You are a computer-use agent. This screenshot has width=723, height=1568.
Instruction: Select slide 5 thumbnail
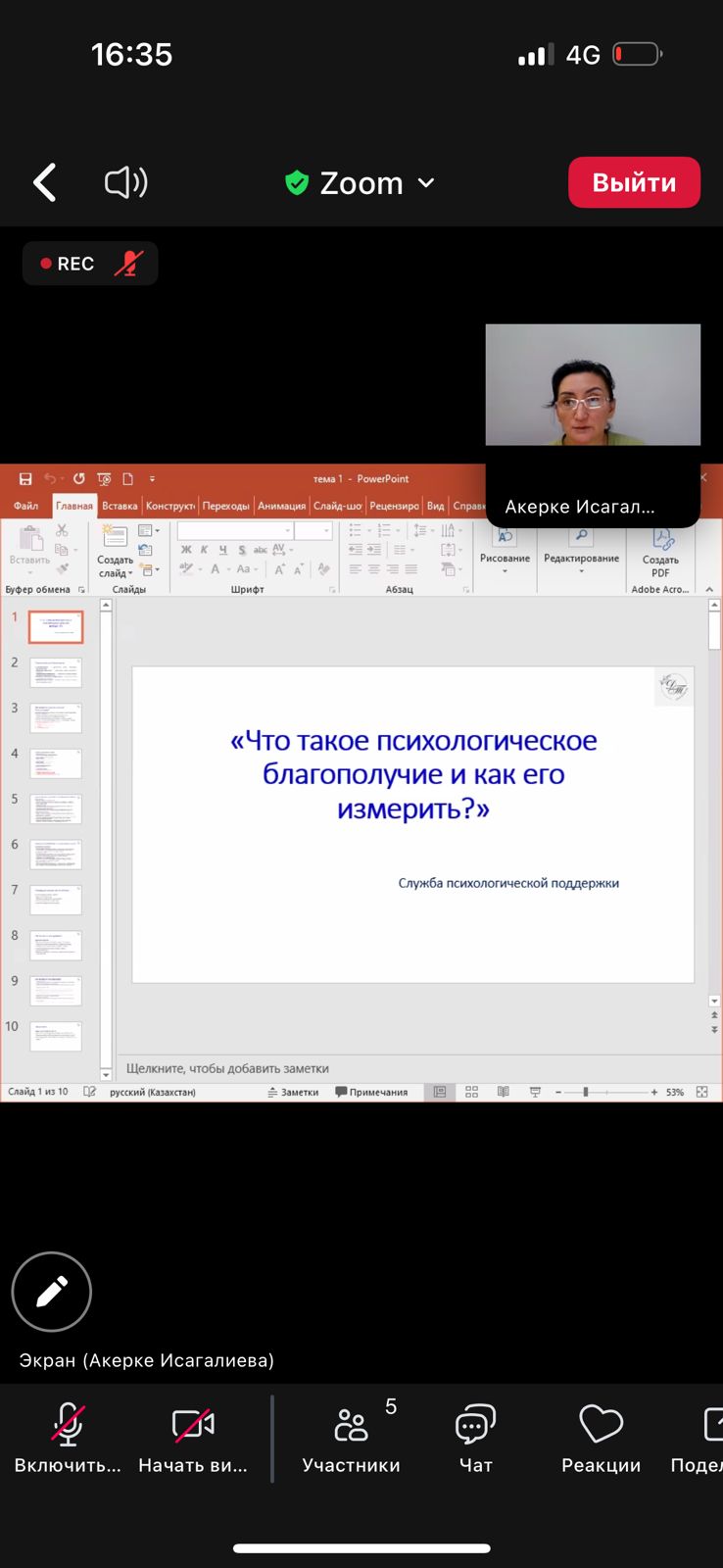coord(56,808)
